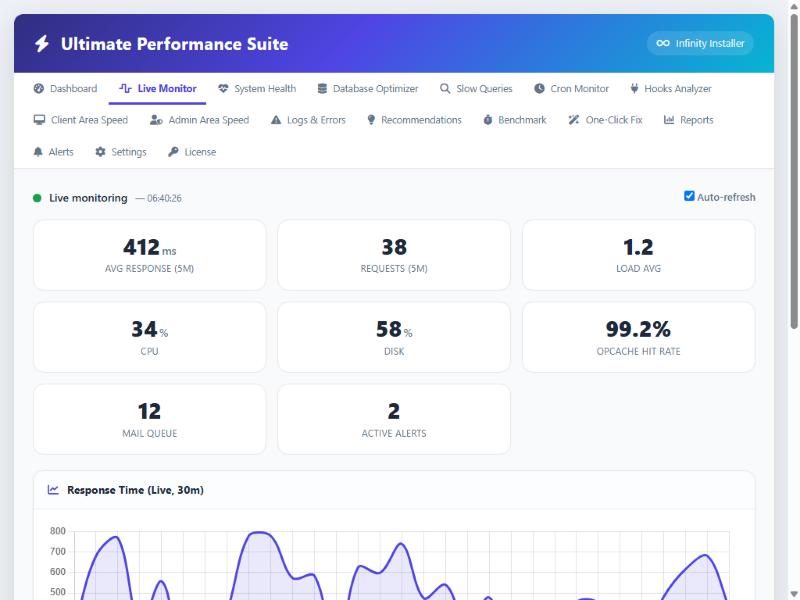View the Logs & Errors tab
This screenshot has height=600, width=800.
point(308,120)
